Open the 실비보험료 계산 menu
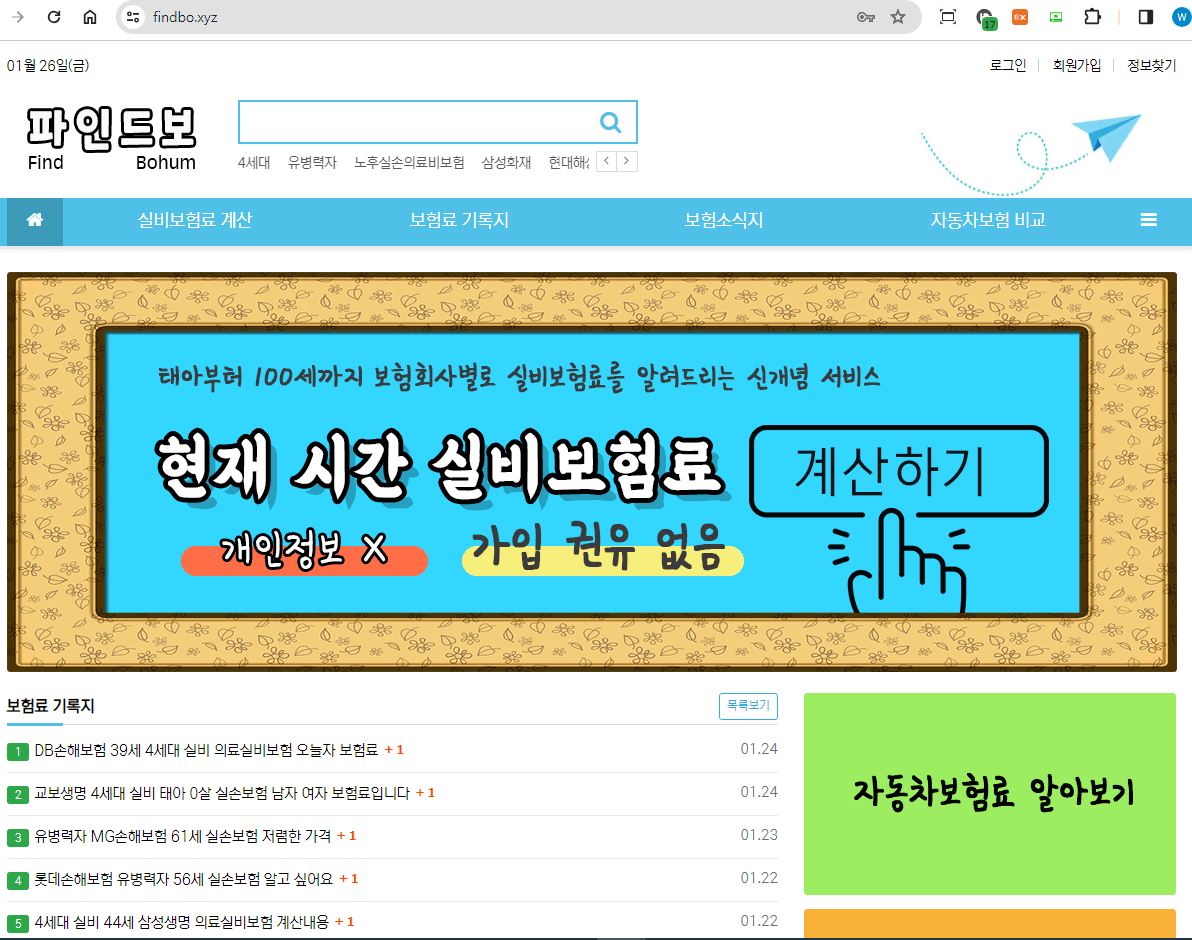Image resolution: width=1192 pixels, height=940 pixels. click(x=195, y=221)
